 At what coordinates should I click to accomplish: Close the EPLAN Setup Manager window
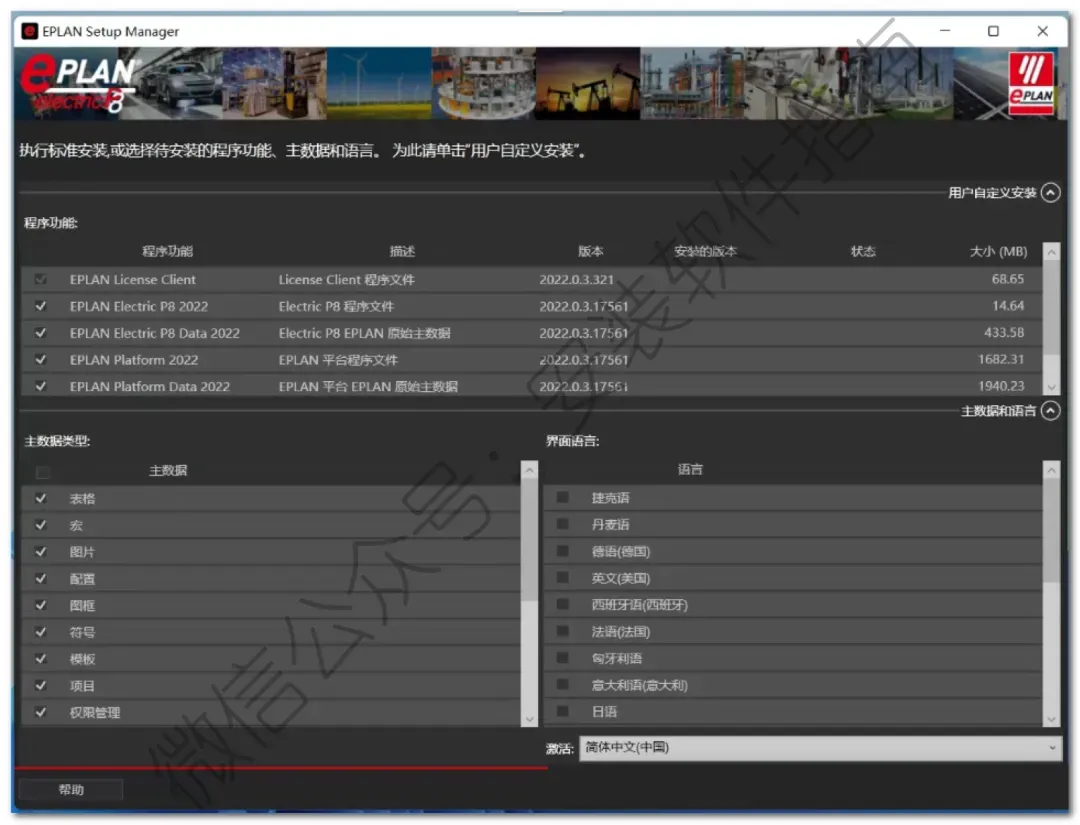1042,31
